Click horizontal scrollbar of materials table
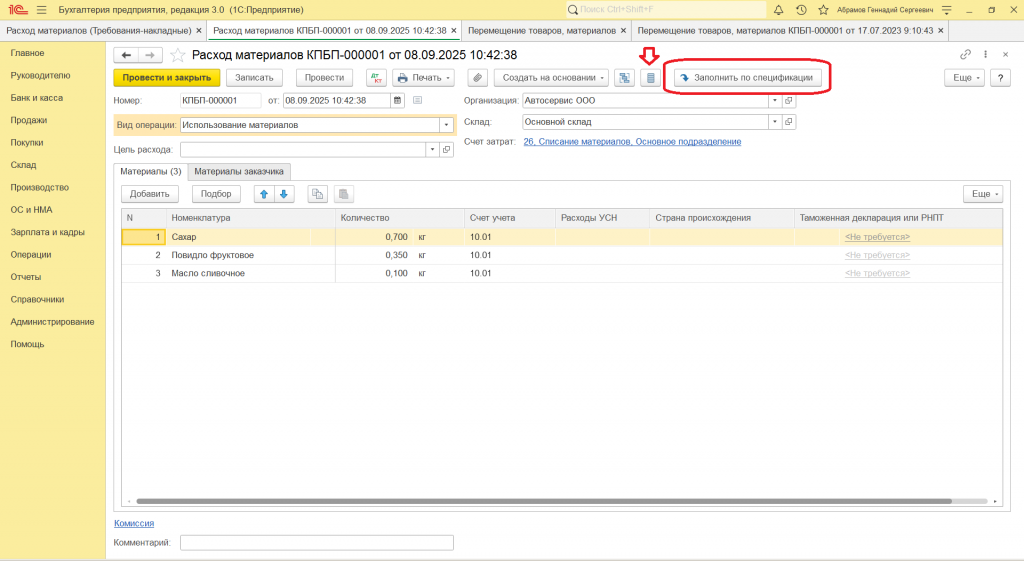 point(544,502)
